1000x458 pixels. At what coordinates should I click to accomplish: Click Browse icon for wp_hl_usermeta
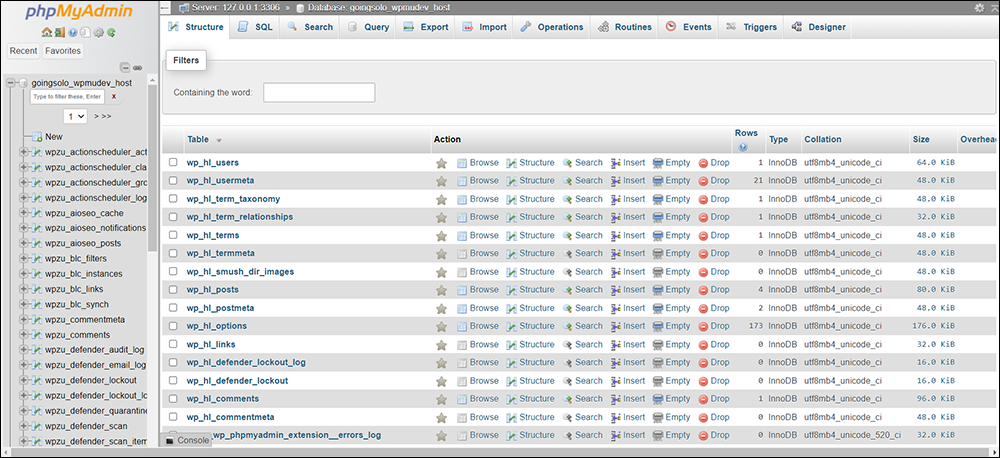pos(462,181)
